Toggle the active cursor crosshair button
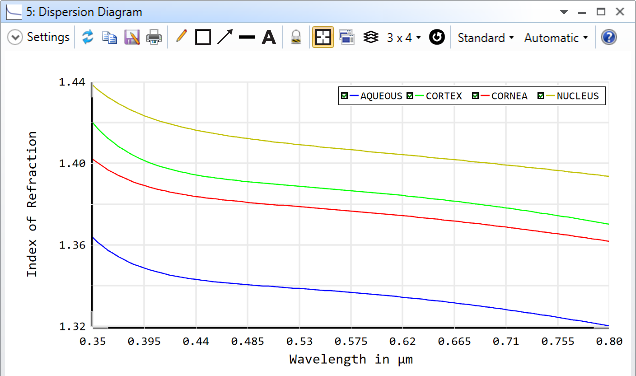636x376 pixels. point(323,37)
